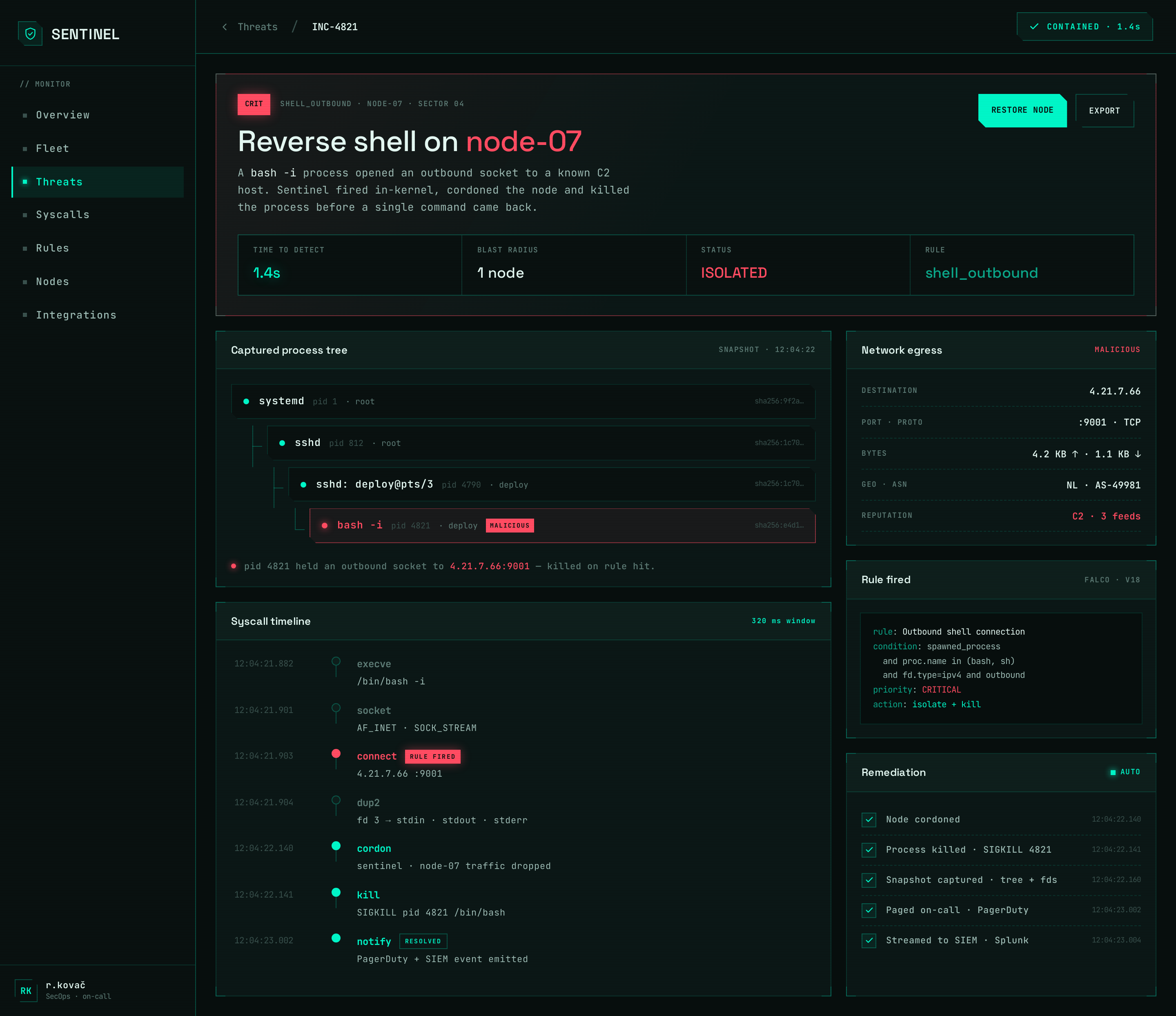The height and width of the screenshot is (1016, 1176).
Task: Click timestamp 12:04:21.903 in timeline
Action: [264, 756]
